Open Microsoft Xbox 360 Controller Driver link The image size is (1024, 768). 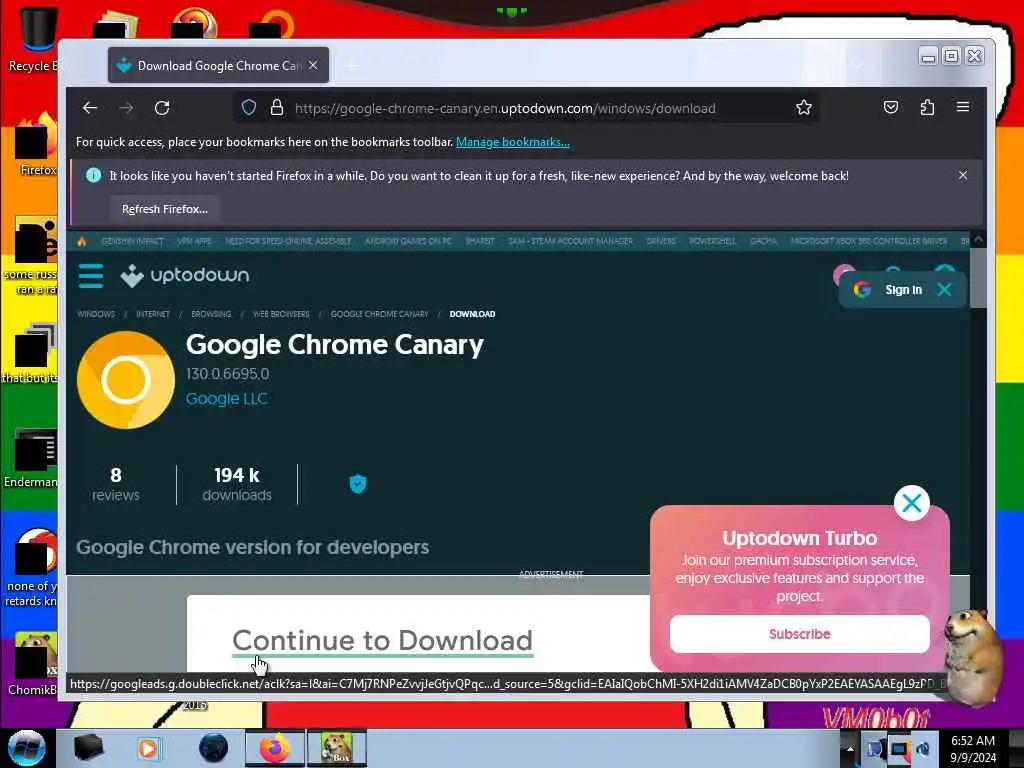(869, 241)
